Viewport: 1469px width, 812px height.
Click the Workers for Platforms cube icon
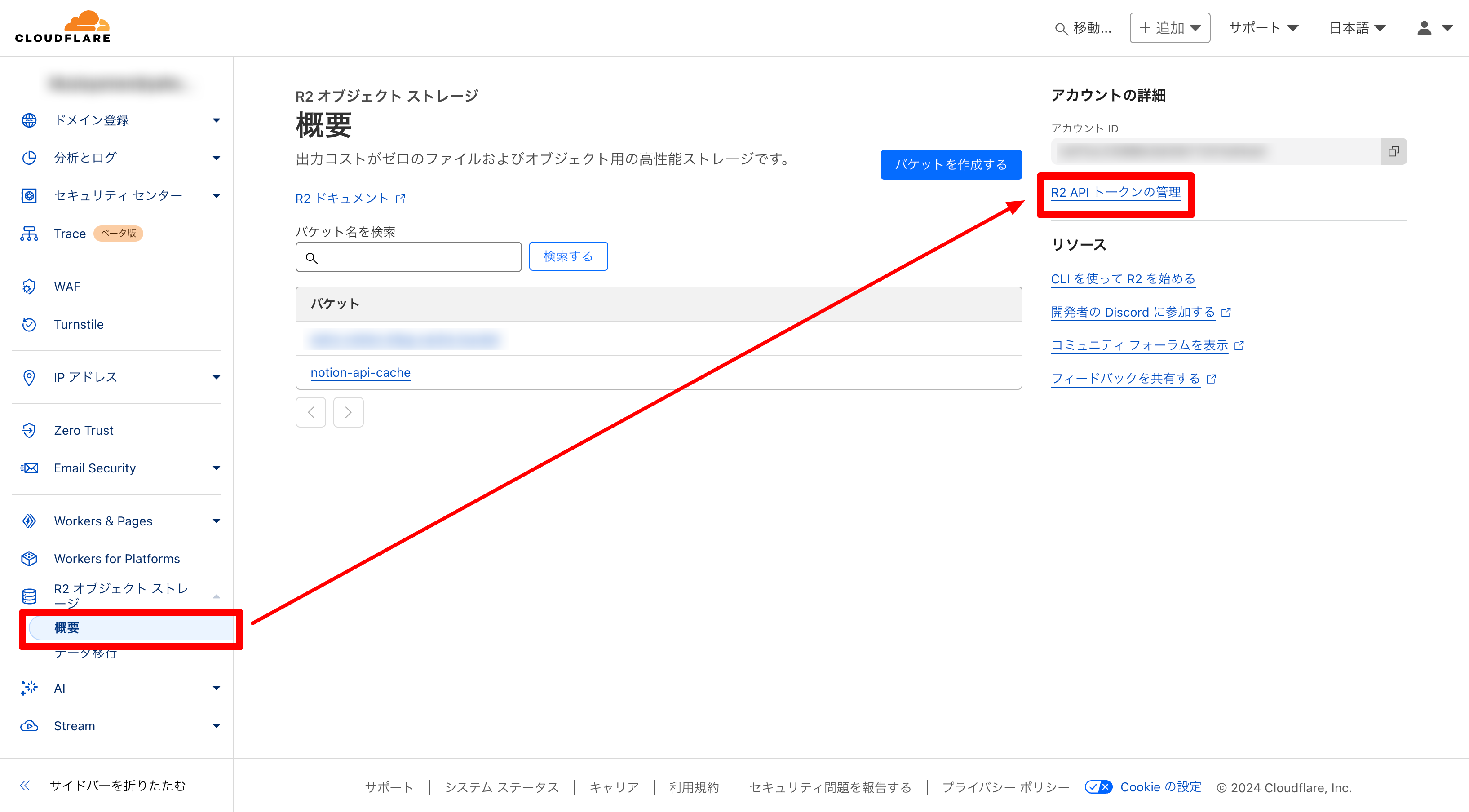tap(29, 559)
